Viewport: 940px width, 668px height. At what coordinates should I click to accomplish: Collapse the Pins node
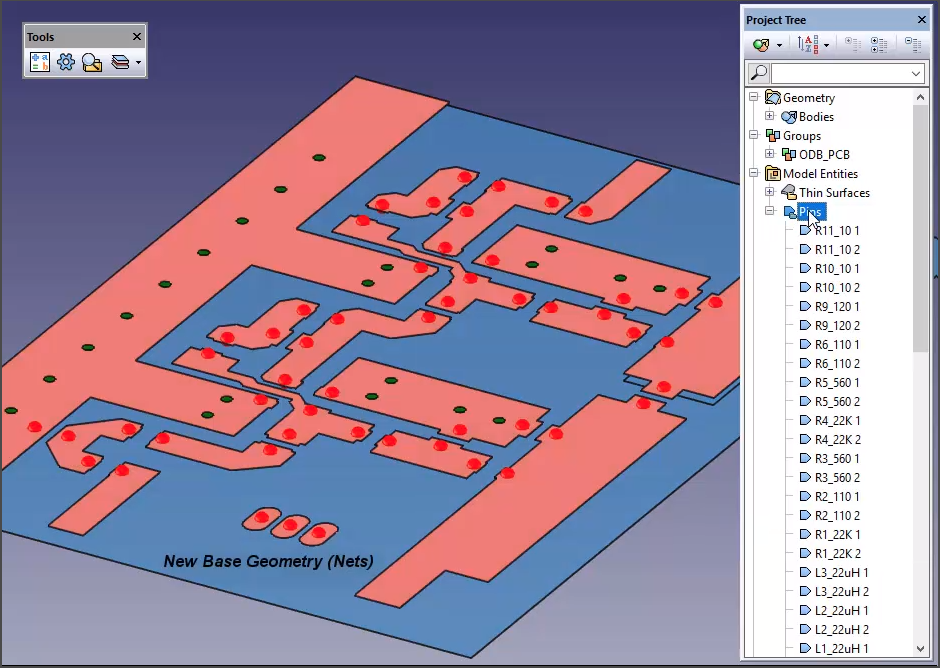click(770, 212)
